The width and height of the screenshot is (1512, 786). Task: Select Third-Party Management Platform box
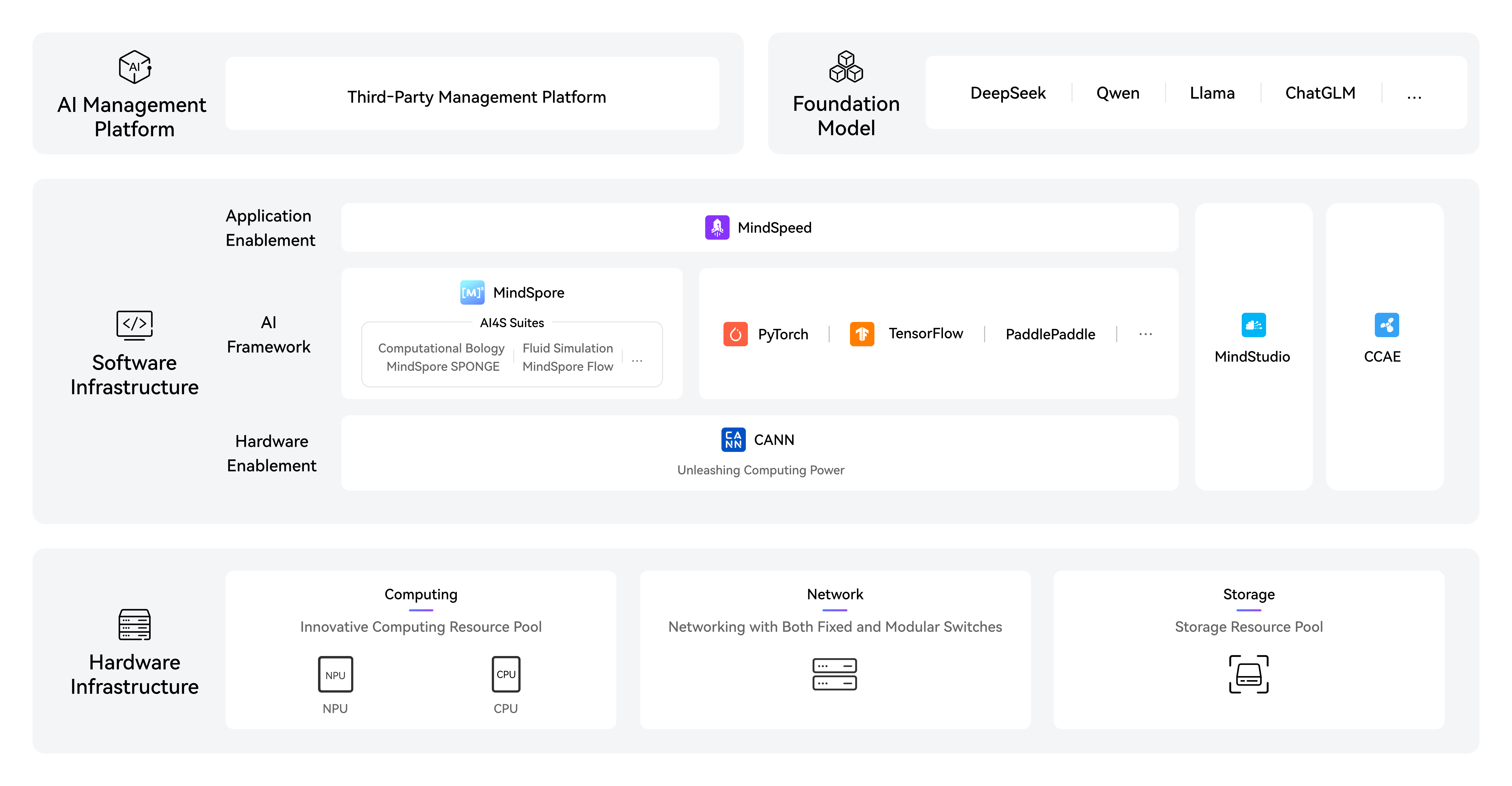(x=472, y=94)
